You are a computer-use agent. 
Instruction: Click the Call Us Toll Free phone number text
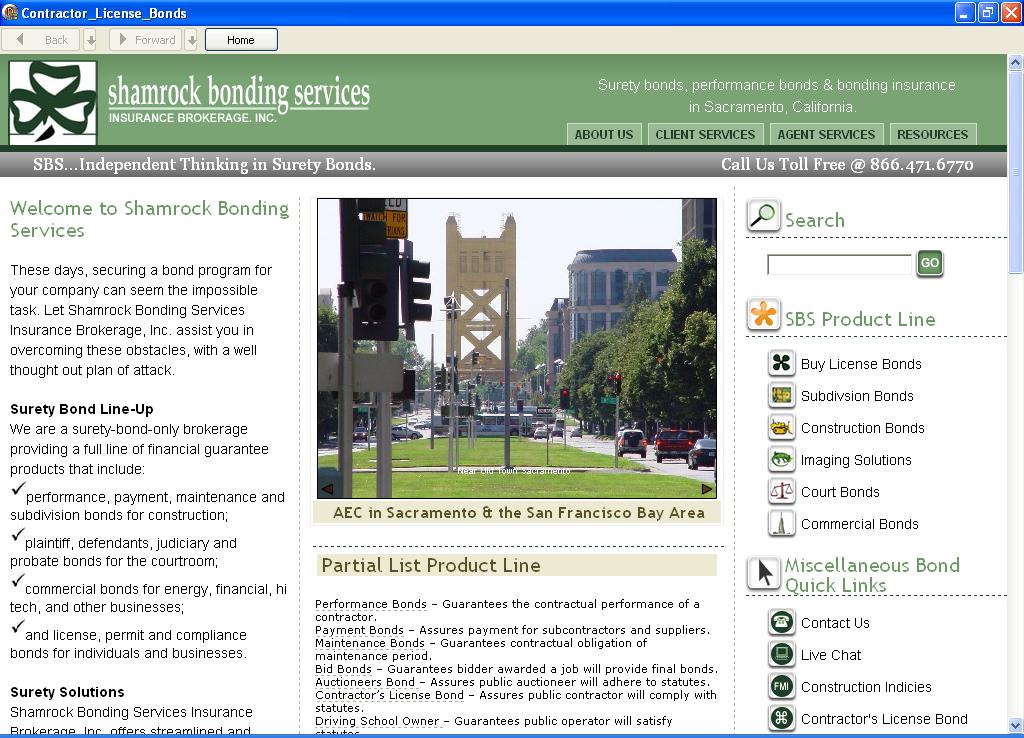tap(847, 165)
